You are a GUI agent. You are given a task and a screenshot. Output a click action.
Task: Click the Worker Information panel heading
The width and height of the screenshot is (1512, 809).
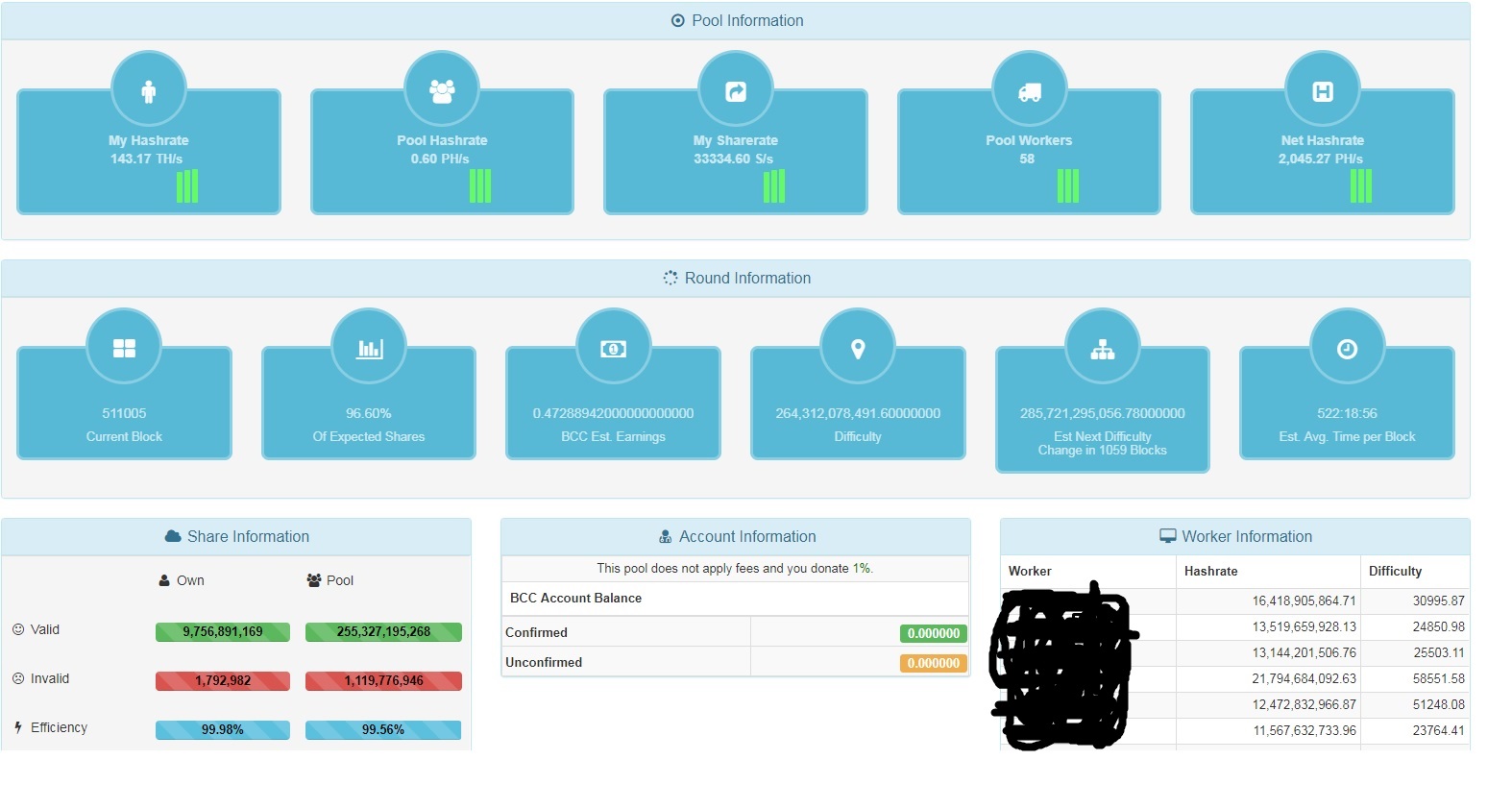click(1235, 536)
